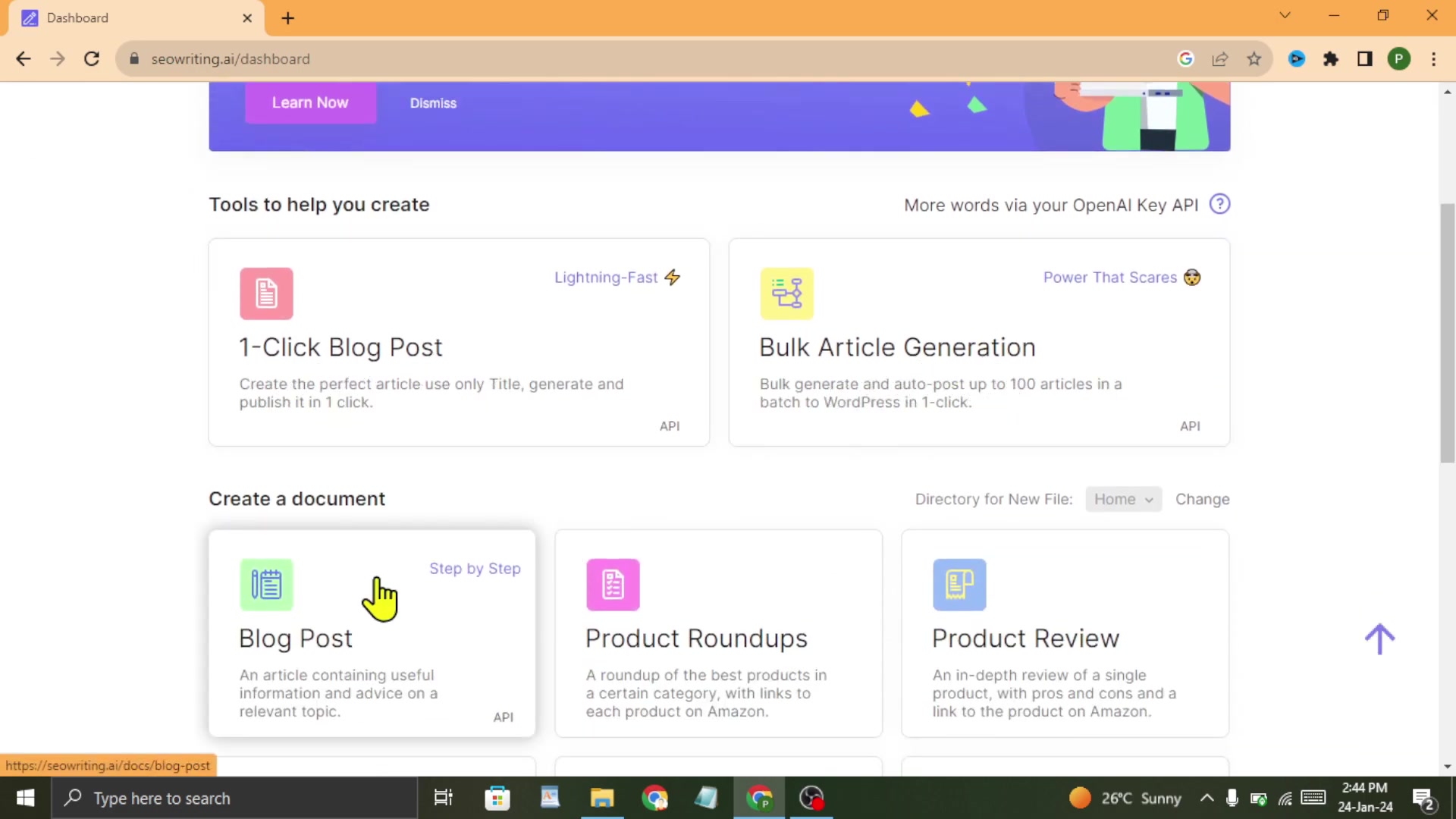Click the magenta Product Roundups icon
1456x819 pixels.
coord(613,585)
